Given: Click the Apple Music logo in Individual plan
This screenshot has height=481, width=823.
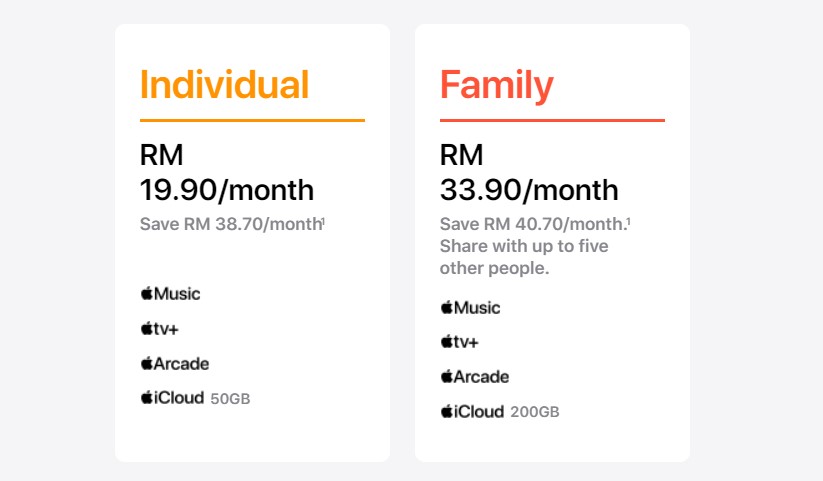Looking at the screenshot, I should (x=170, y=294).
